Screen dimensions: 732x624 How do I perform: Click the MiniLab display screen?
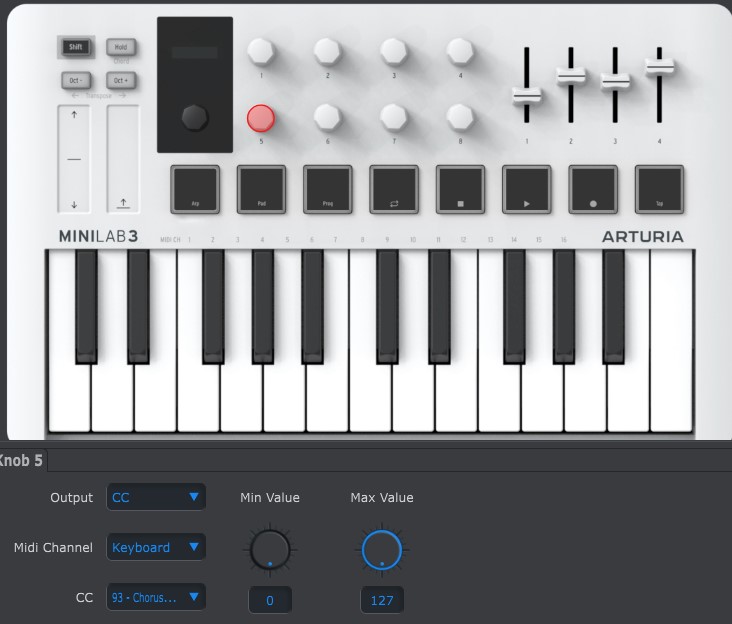point(195,52)
